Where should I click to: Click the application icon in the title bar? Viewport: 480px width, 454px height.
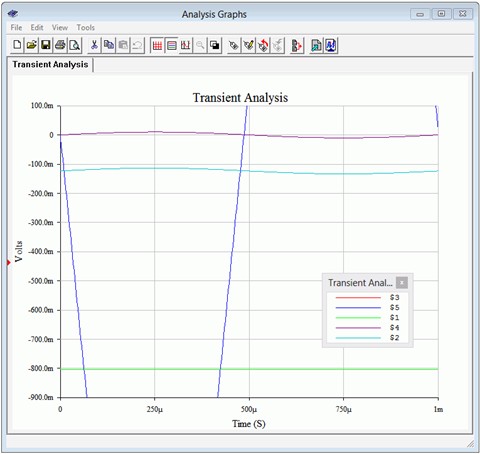[x=13, y=14]
